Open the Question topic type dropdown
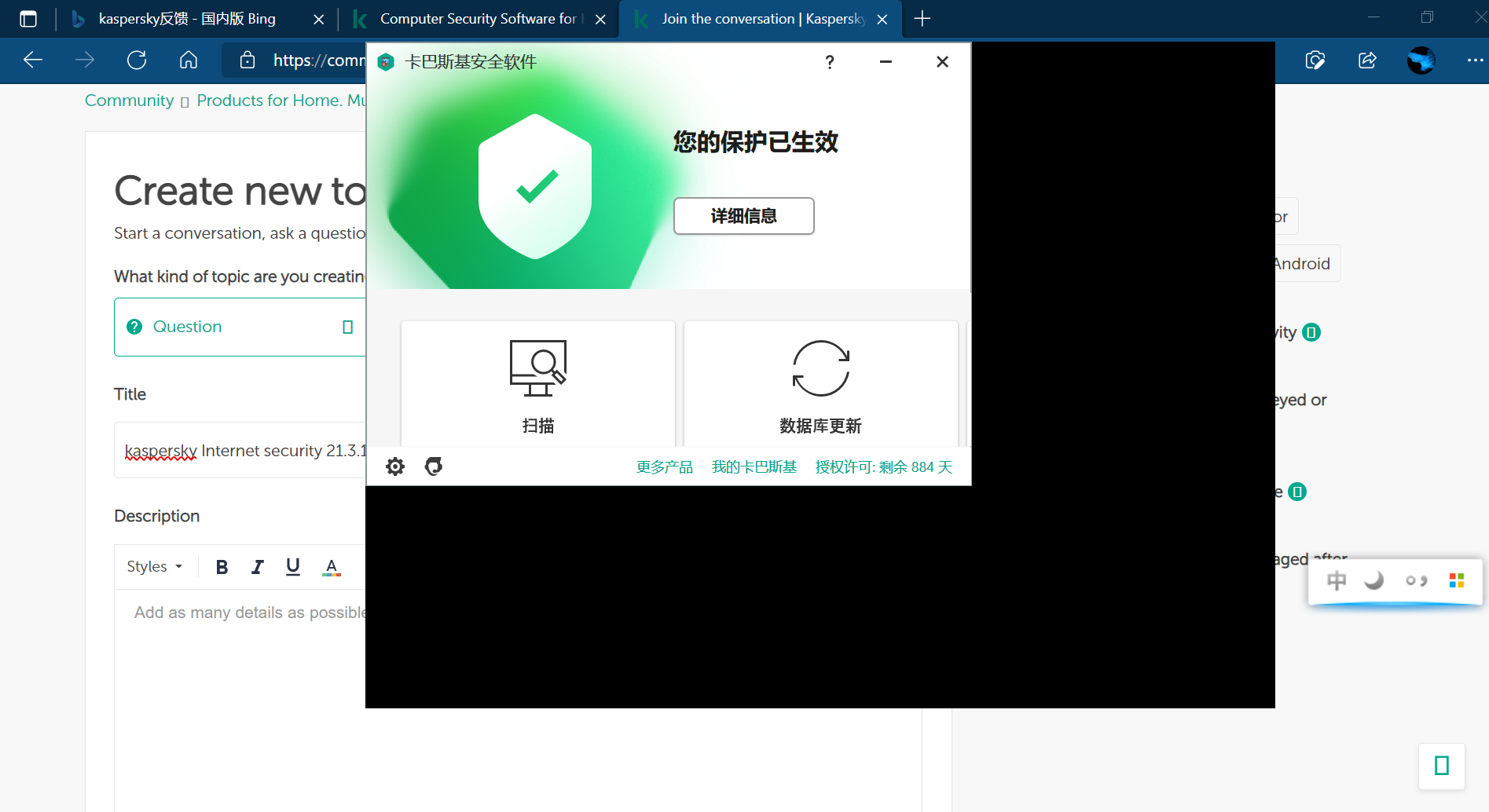Image resolution: width=1489 pixels, height=812 pixels. pyautogui.click(x=240, y=327)
